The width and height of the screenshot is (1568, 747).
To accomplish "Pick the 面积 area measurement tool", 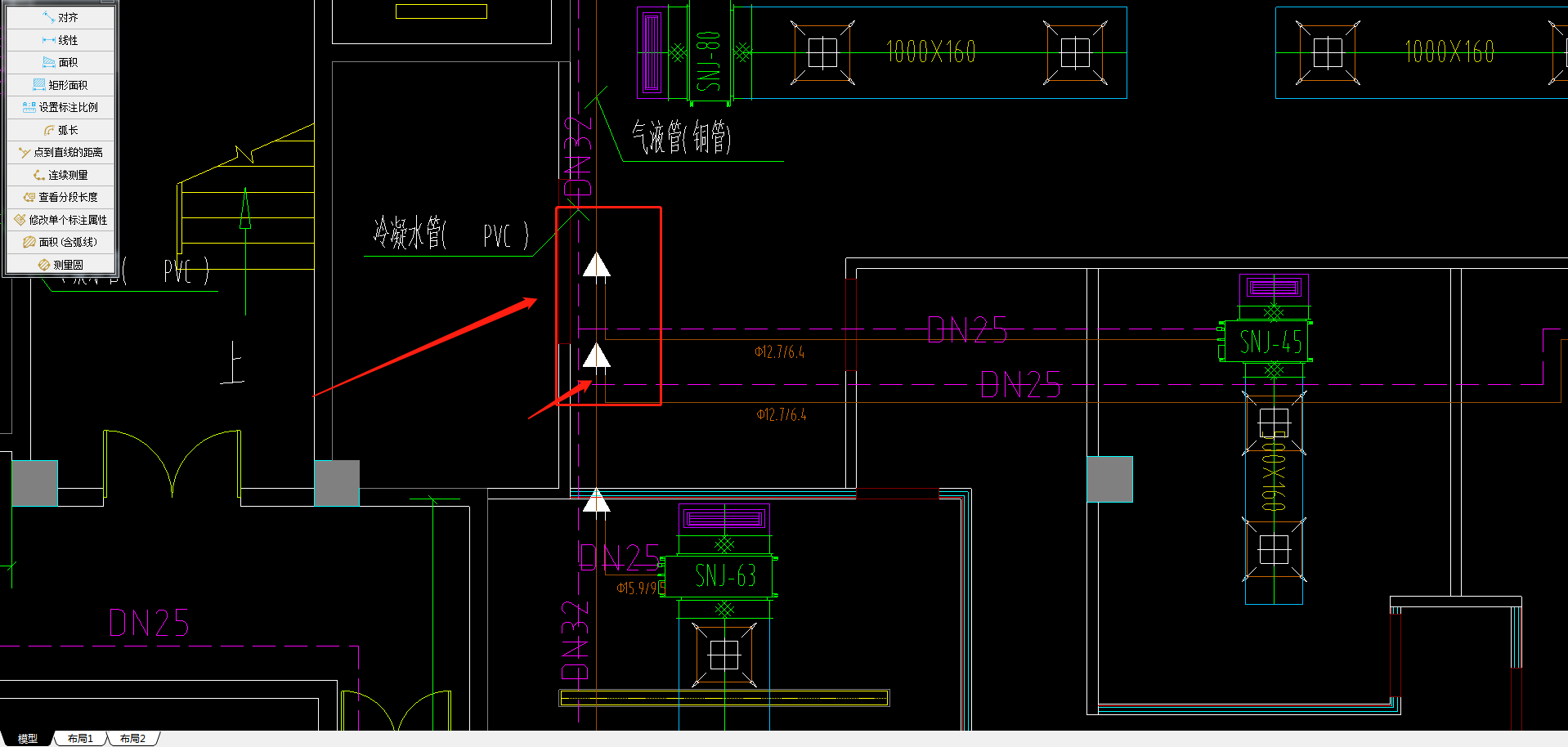I will point(60,62).
